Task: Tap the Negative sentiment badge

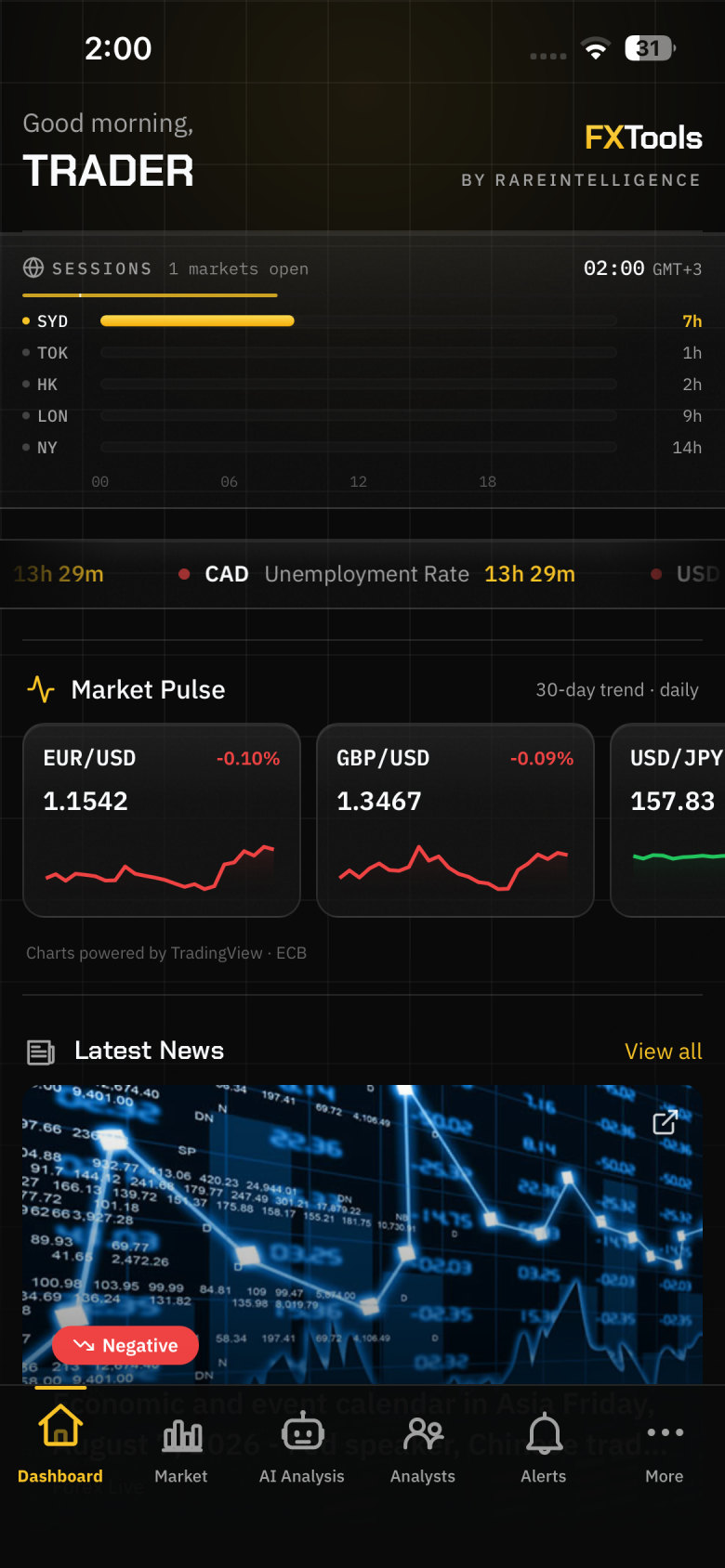Action: pyautogui.click(x=125, y=1345)
